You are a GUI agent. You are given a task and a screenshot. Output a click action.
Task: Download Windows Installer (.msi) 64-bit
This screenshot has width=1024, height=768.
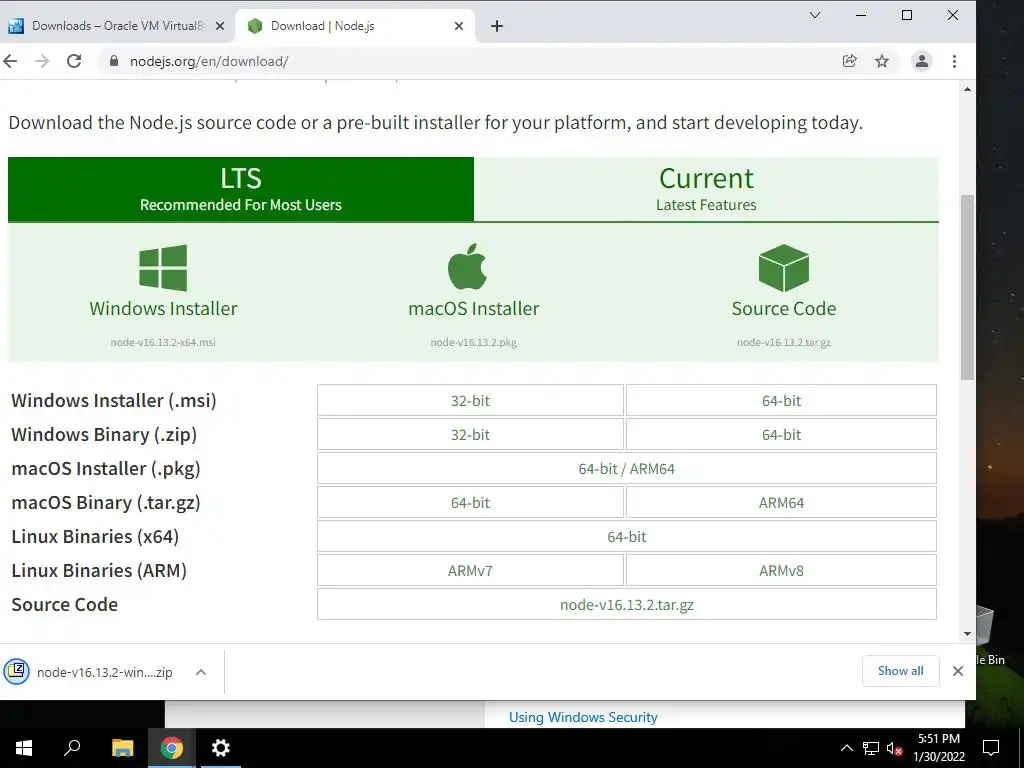(x=781, y=400)
